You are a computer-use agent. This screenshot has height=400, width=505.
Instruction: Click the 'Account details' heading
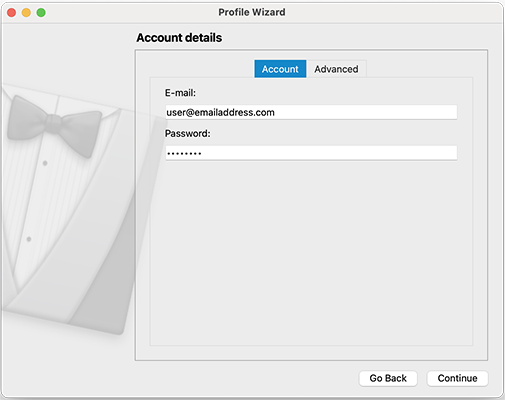[179, 38]
